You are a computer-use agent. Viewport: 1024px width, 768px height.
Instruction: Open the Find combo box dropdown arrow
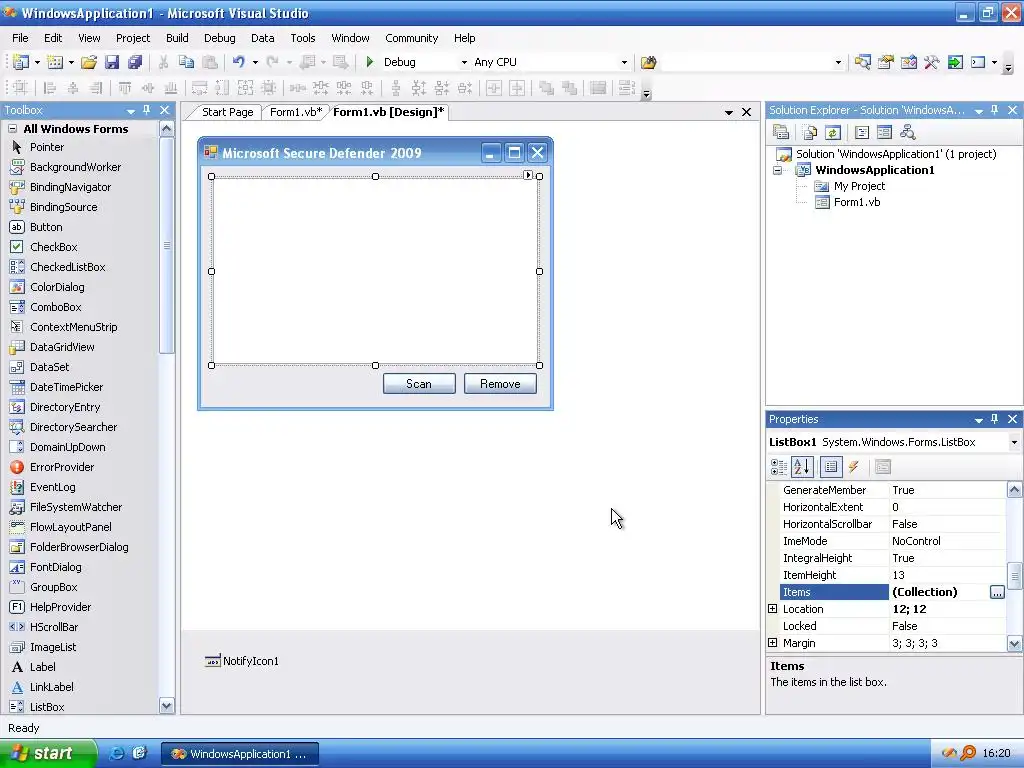coord(839,63)
